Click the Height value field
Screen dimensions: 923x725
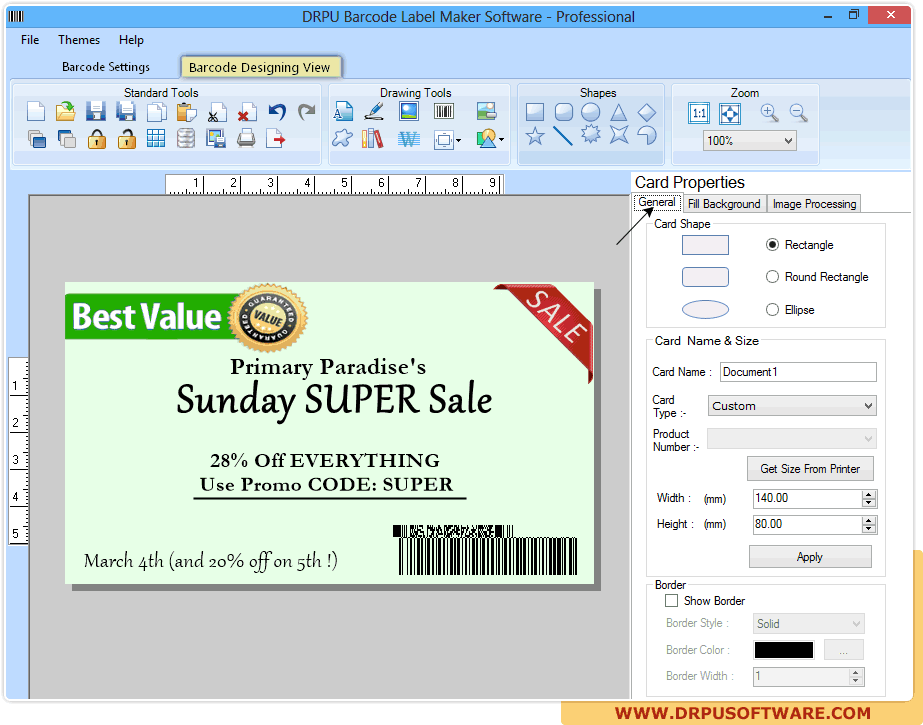(808, 524)
